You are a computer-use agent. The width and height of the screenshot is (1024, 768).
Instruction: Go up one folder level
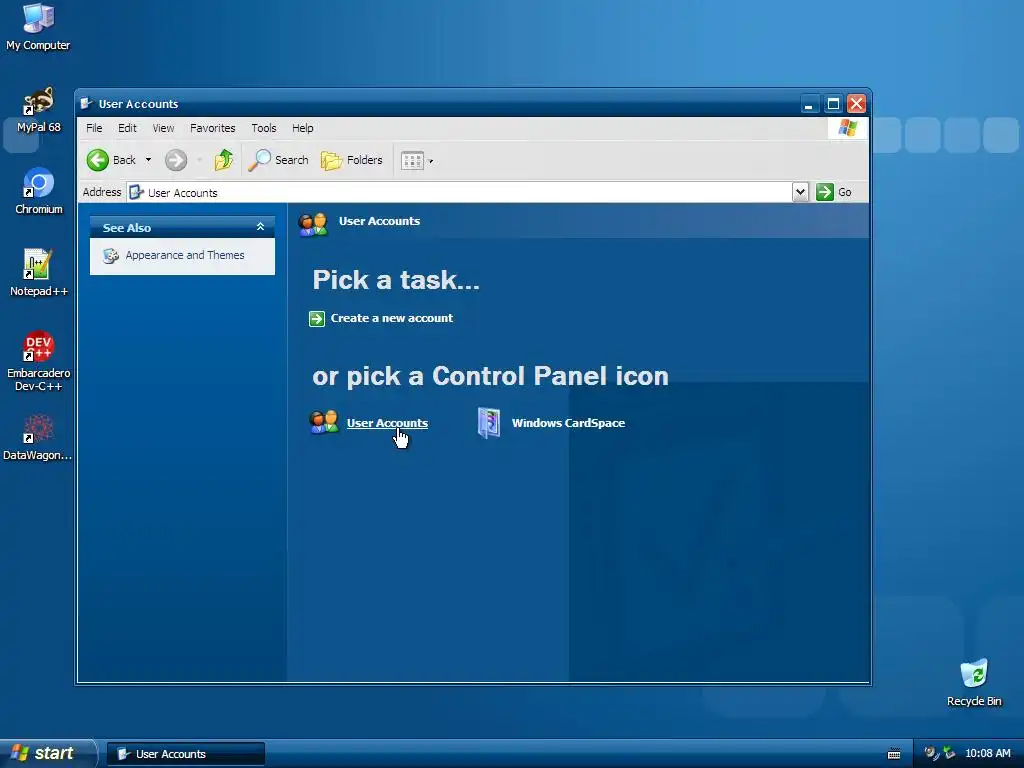[224, 160]
